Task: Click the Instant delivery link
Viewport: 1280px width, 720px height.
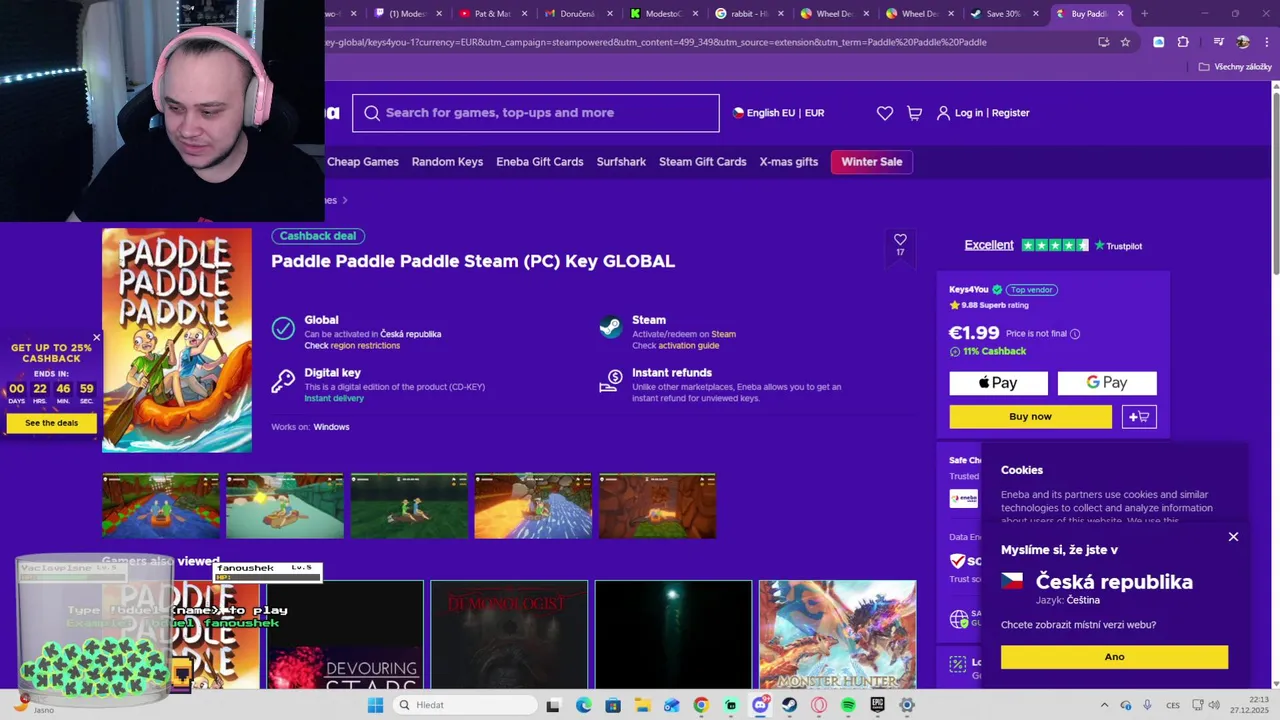Action: (334, 398)
